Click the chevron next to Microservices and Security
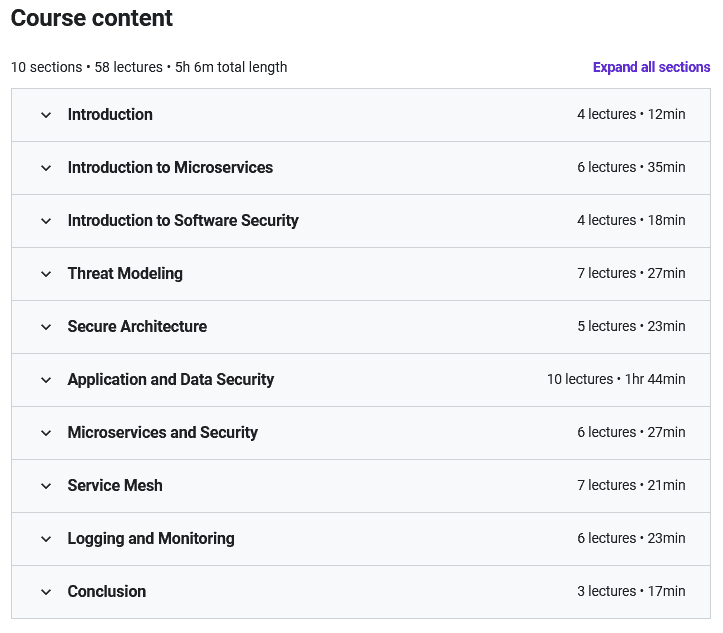 pyautogui.click(x=46, y=433)
